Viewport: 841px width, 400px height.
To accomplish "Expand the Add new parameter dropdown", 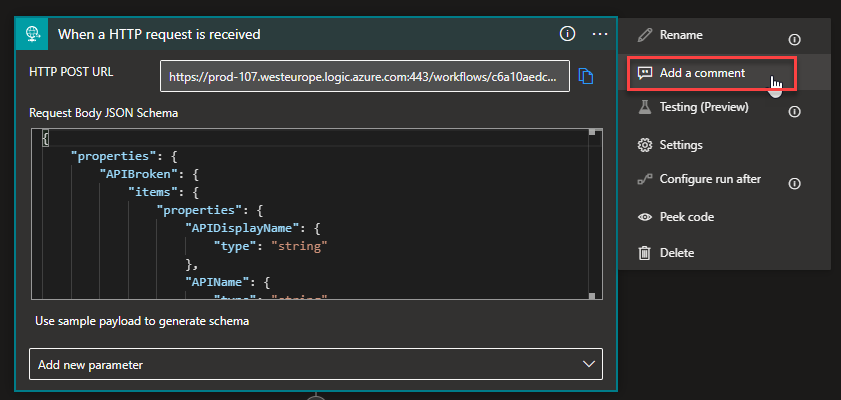I will click(x=316, y=365).
